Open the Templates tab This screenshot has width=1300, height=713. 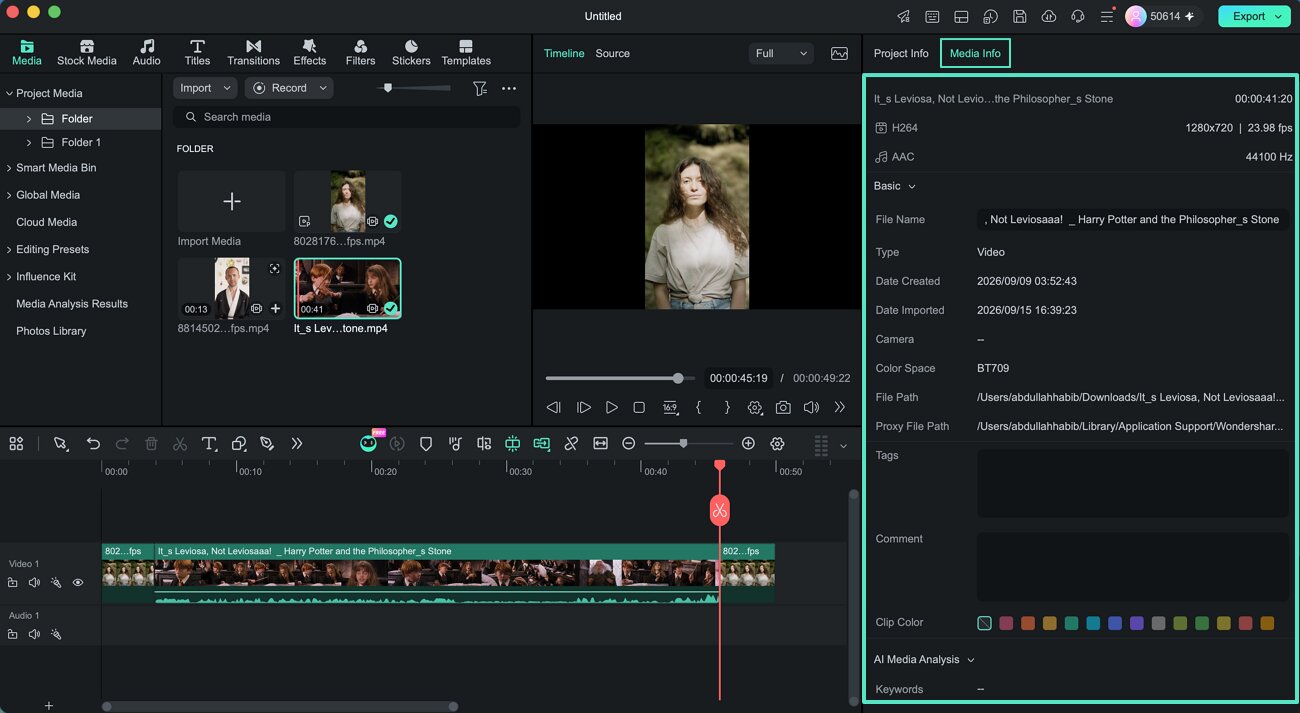coord(466,53)
